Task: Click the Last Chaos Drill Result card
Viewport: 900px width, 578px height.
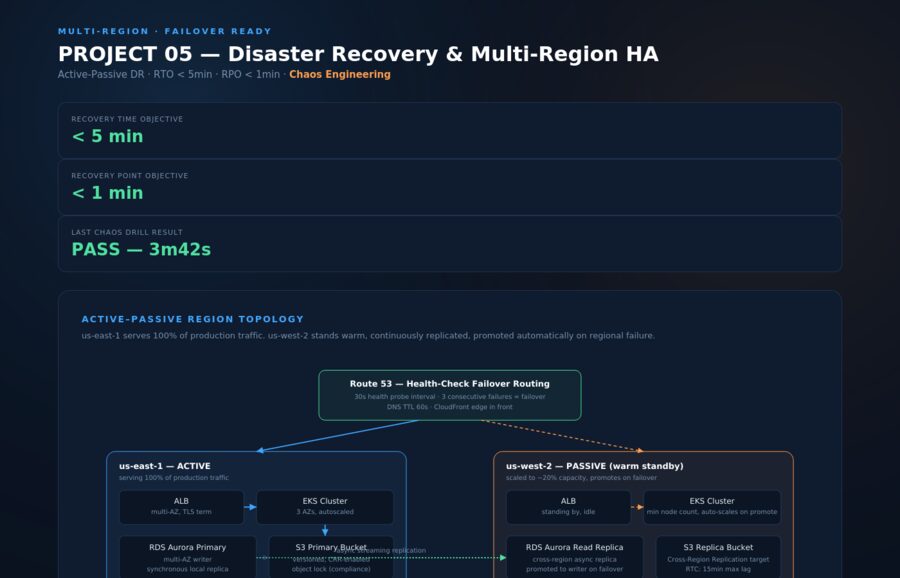Action: [x=449, y=243]
